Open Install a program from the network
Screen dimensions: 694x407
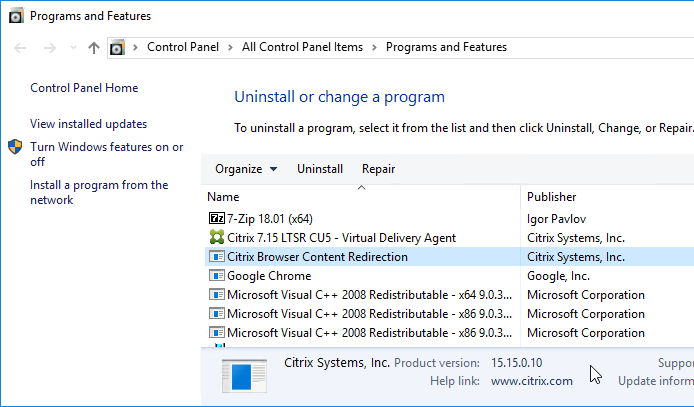point(99,192)
